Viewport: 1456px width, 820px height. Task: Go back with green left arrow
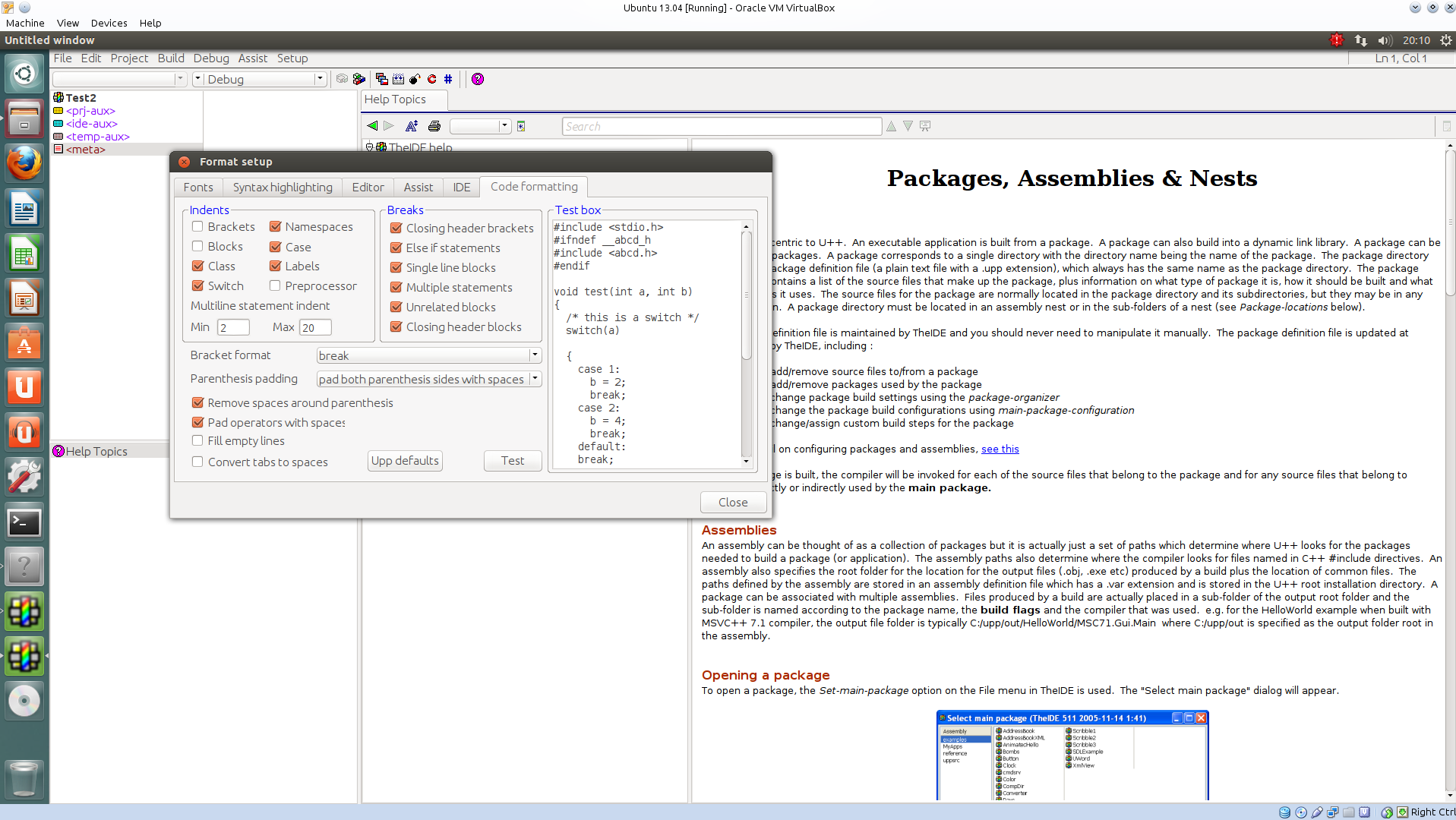tap(372, 126)
